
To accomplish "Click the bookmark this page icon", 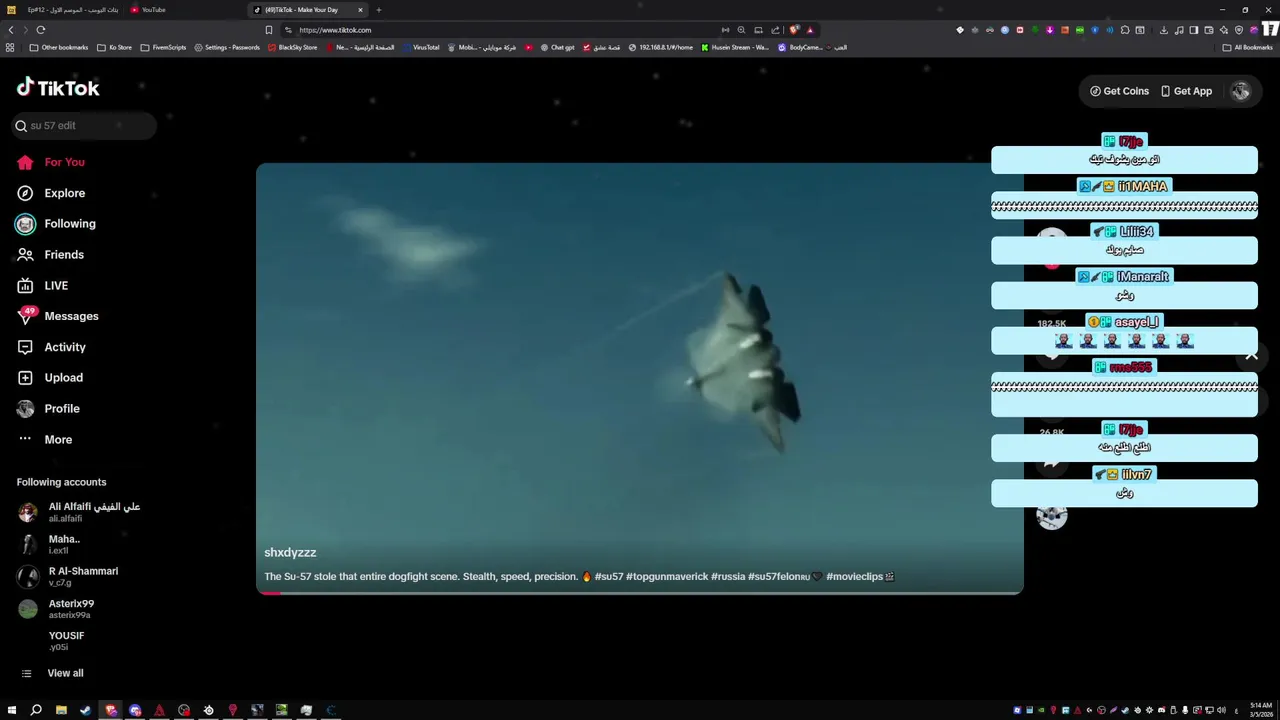I will [269, 30].
